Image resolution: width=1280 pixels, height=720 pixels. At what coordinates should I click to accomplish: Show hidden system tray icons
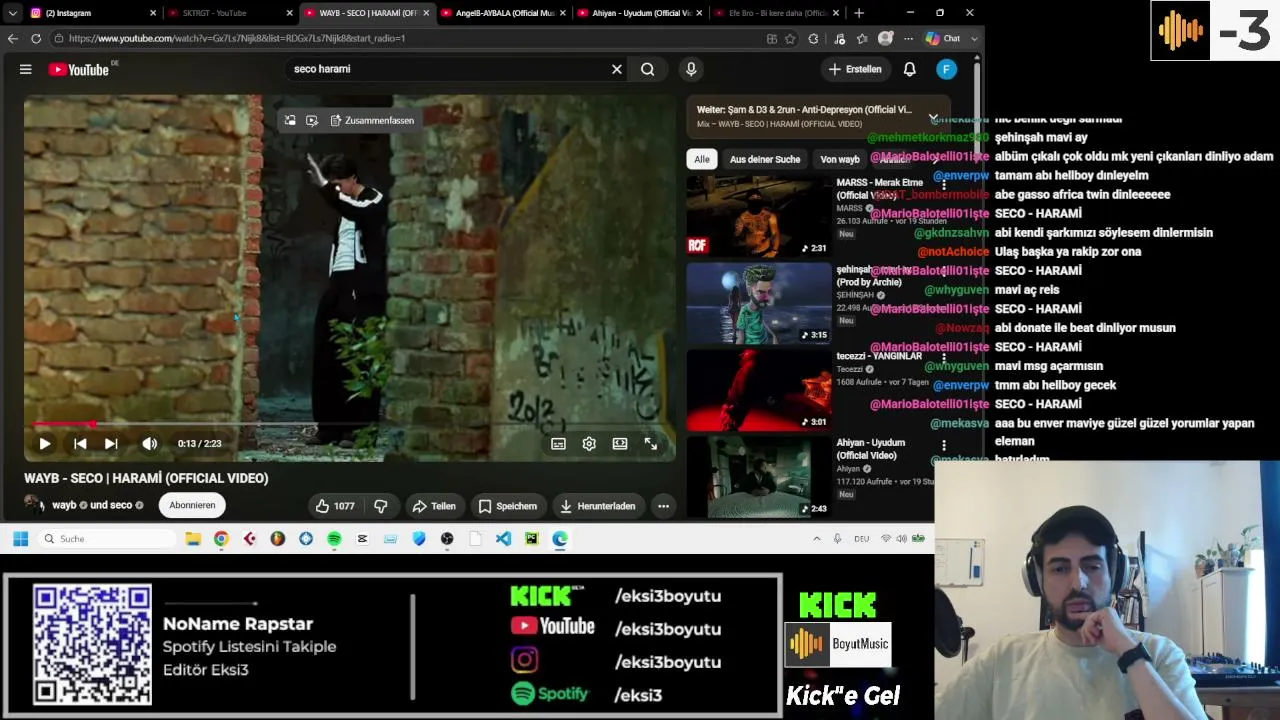816,539
